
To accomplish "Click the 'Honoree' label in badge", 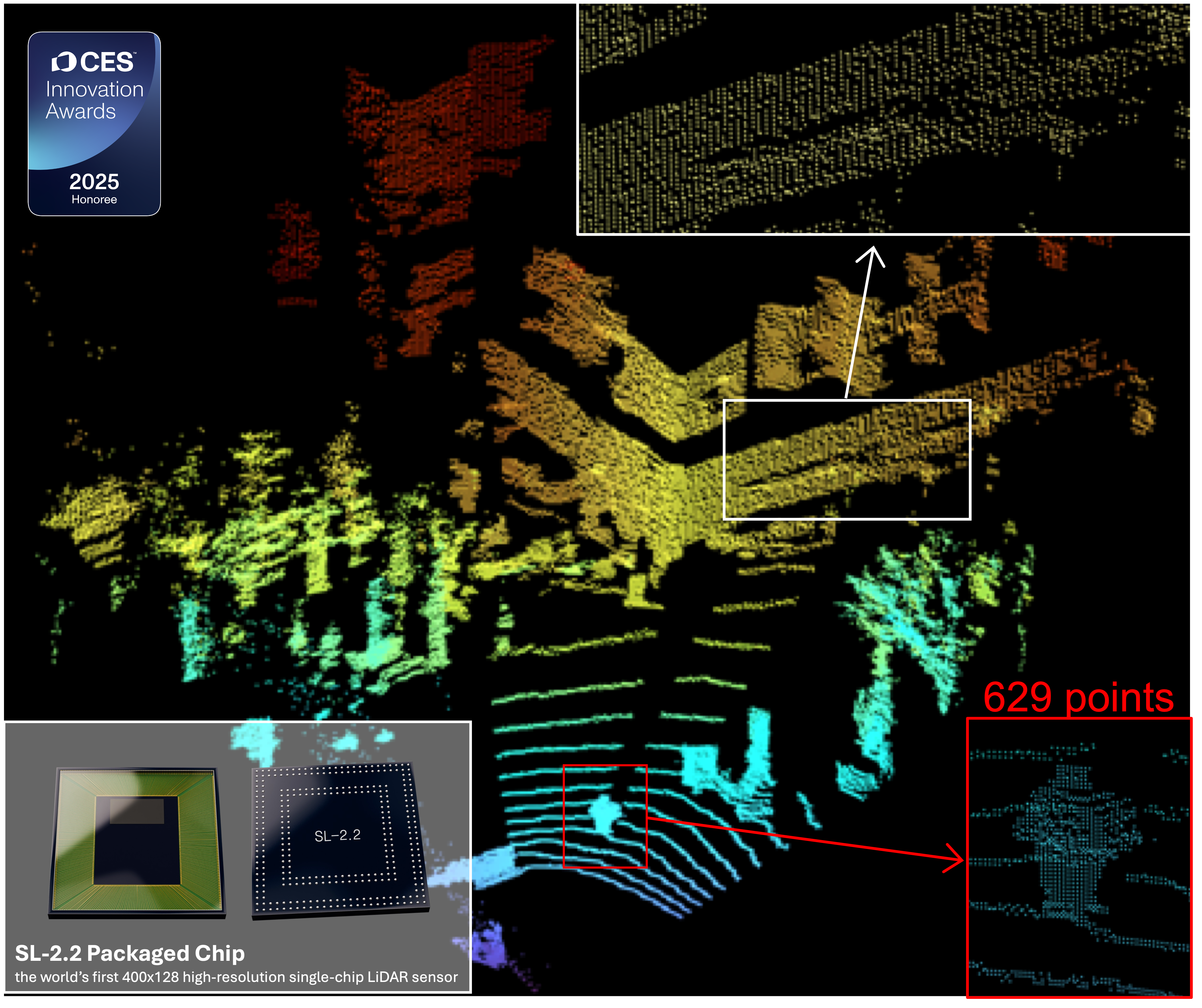I will pos(94,200).
